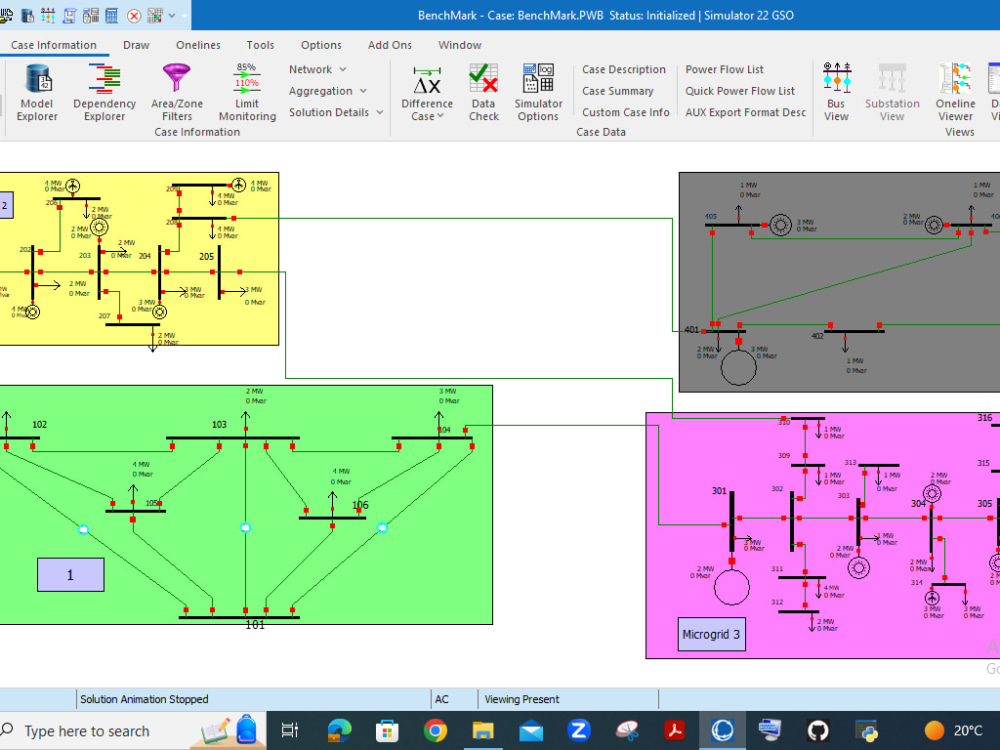This screenshot has width=1000, height=750.
Task: Open the Dependency Explorer
Action: [x=104, y=93]
